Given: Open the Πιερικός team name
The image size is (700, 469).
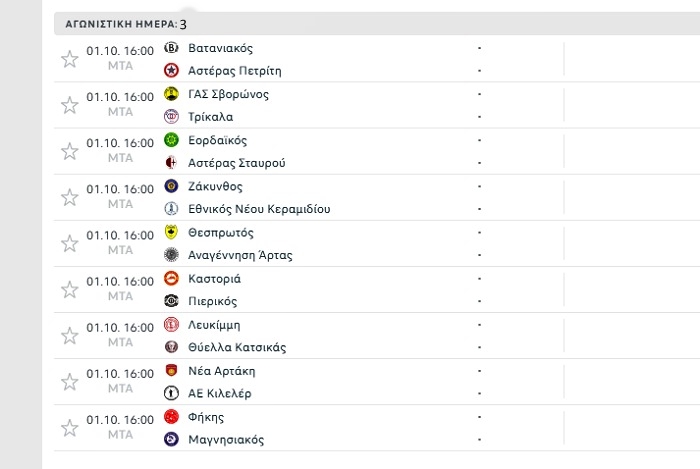Looking at the screenshot, I should [x=212, y=301].
